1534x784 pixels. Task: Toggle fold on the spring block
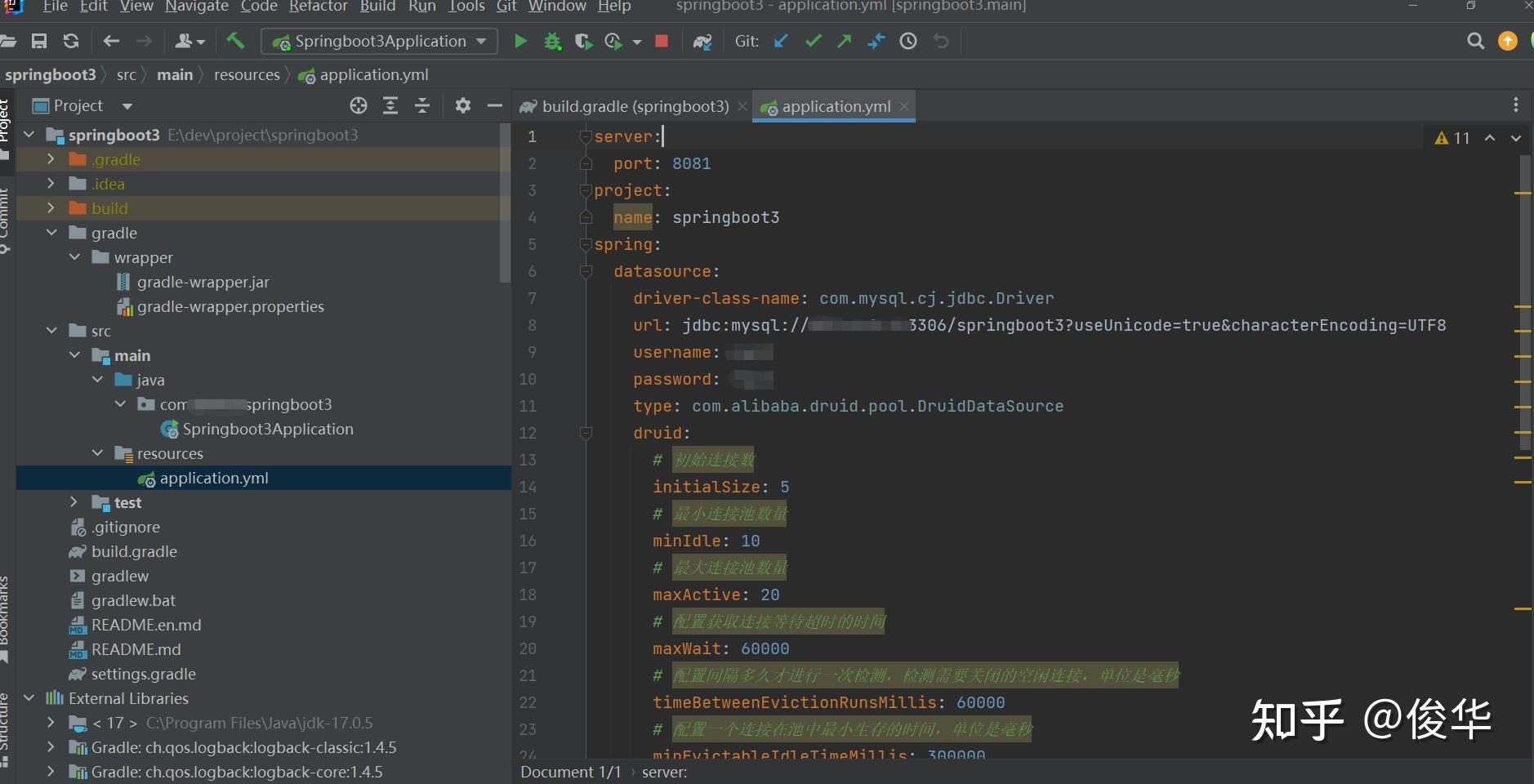[585, 244]
